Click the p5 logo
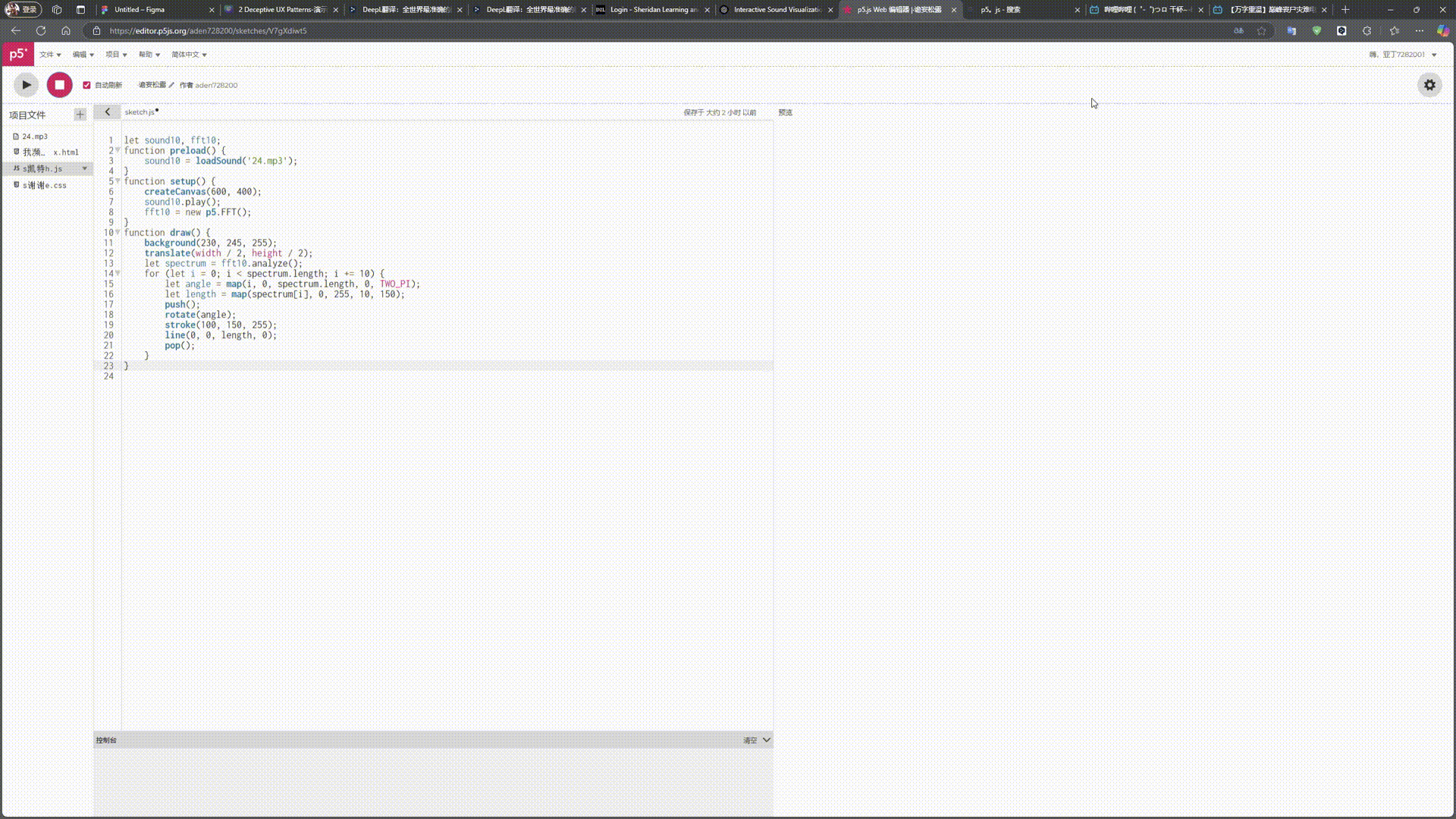Viewport: 1456px width, 819px height. point(17,55)
